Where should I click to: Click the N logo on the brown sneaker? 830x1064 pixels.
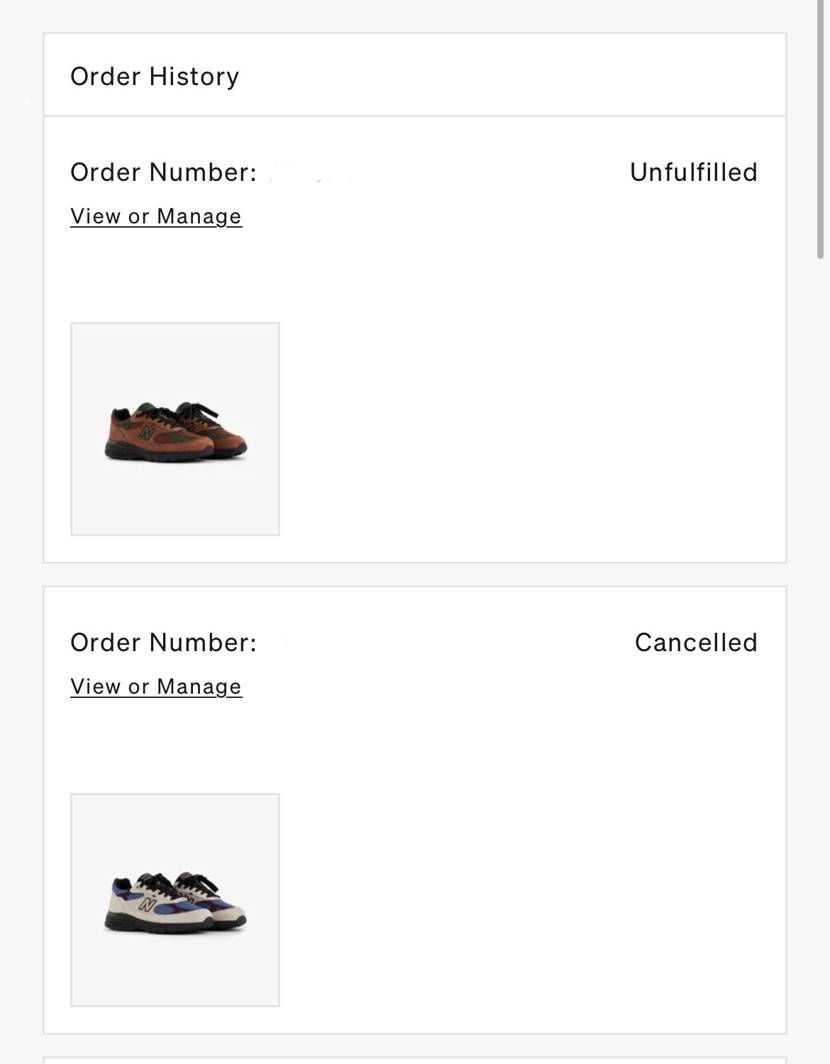click(x=147, y=432)
